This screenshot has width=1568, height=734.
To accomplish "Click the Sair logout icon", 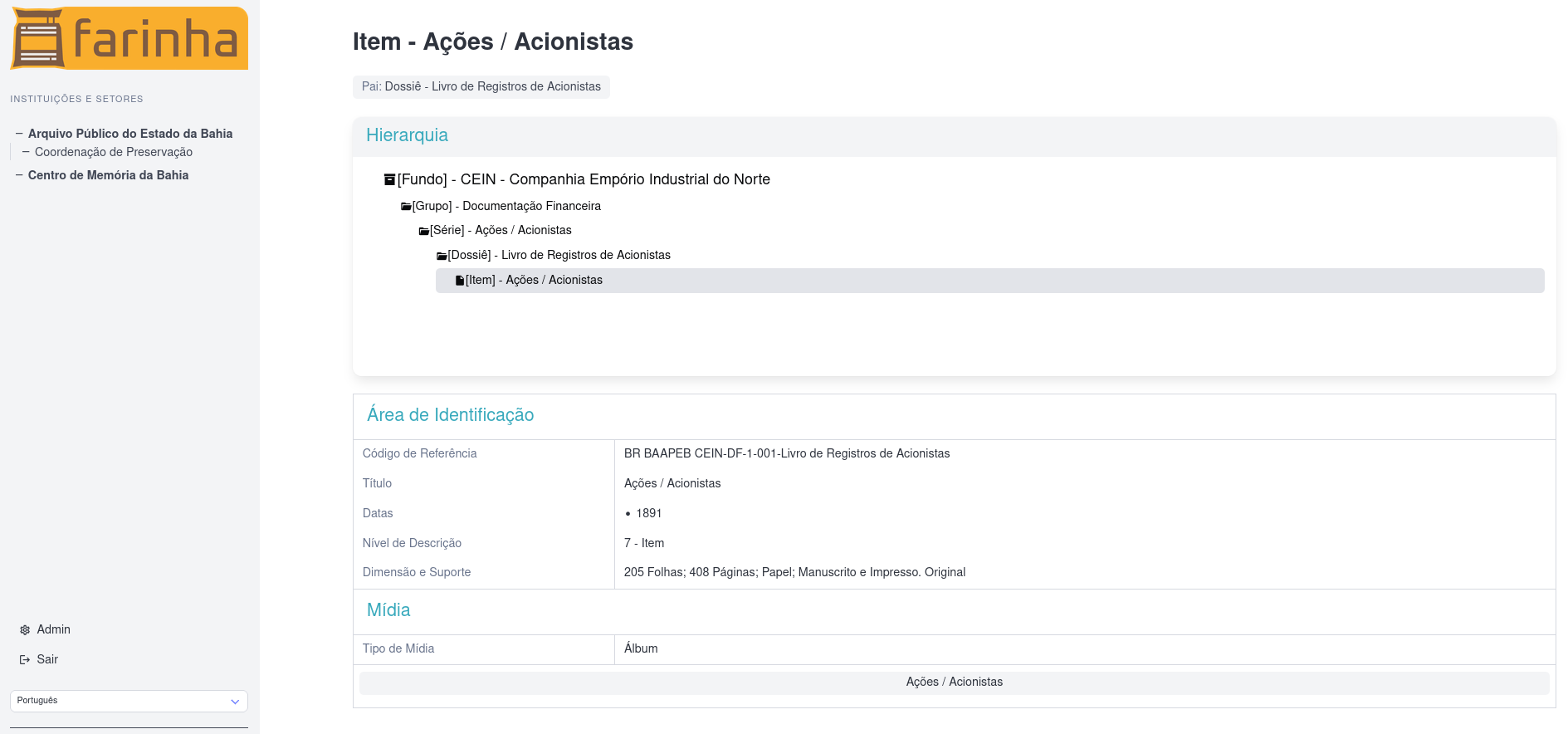I will pyautogui.click(x=25, y=660).
